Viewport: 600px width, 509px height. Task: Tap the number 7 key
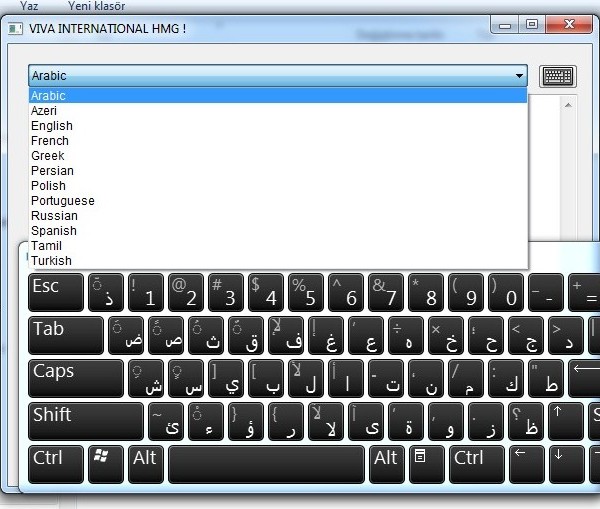pos(386,292)
